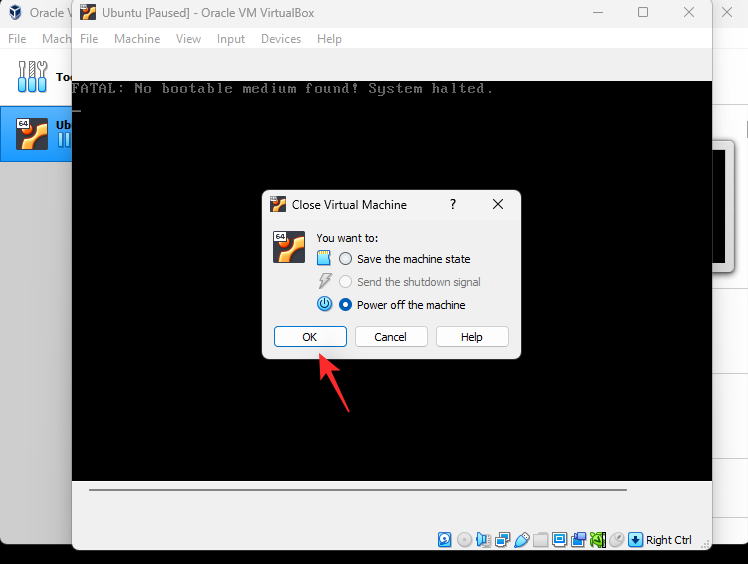Click the 'You want to:' label
The width and height of the screenshot is (748, 564).
pyautogui.click(x=347, y=238)
